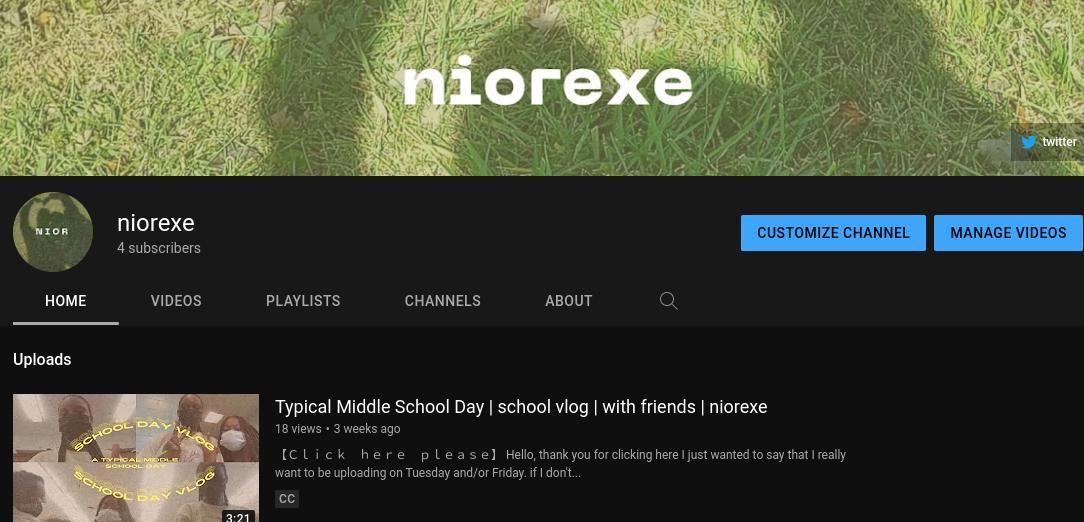Open the VIDEOS tab
The height and width of the screenshot is (522, 1084).
coord(176,301)
